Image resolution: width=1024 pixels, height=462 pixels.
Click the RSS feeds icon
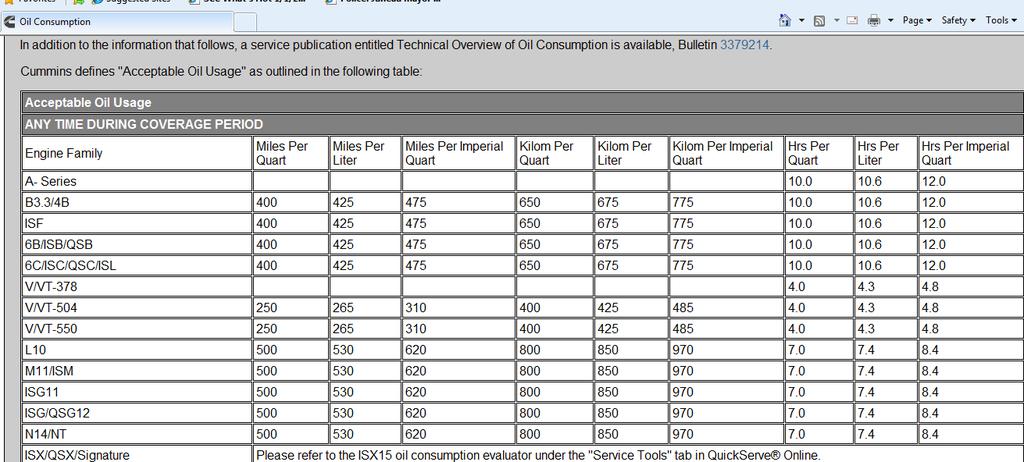pos(819,21)
